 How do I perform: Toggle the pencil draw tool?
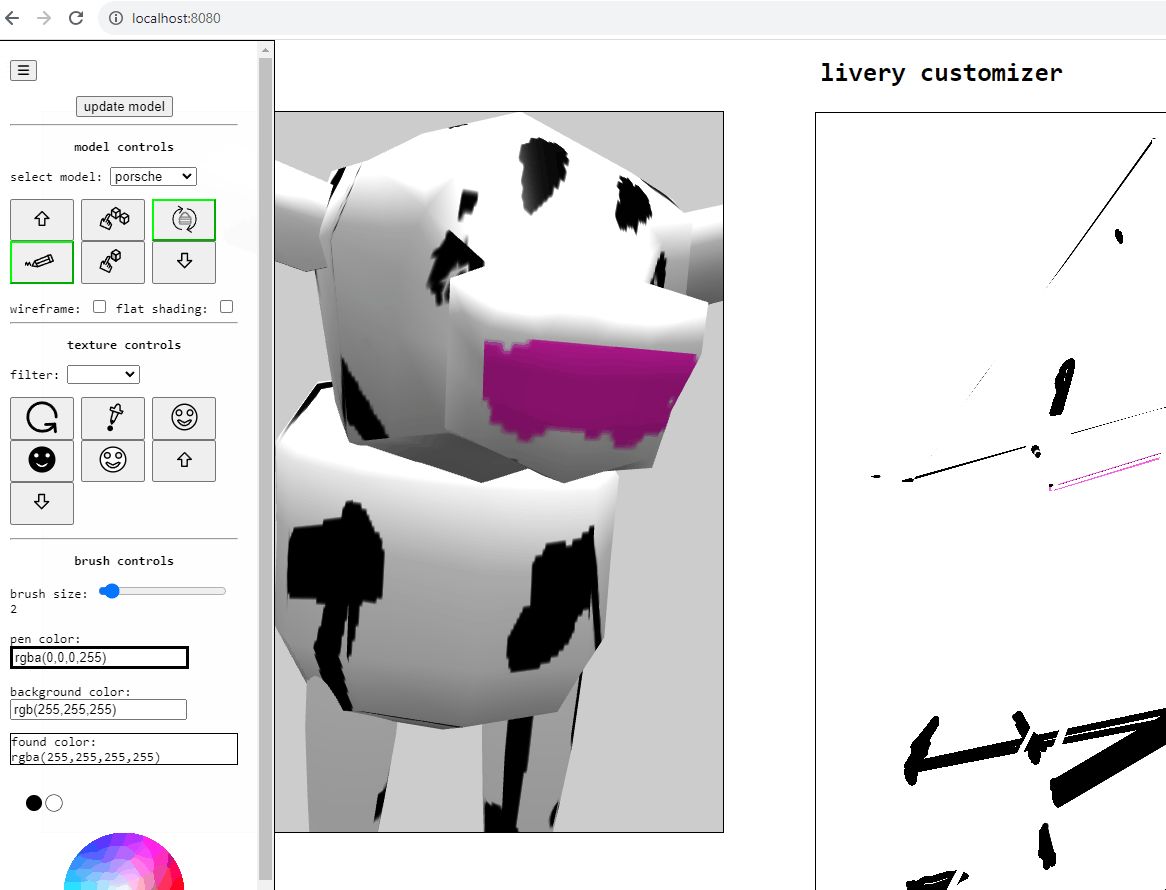42,262
